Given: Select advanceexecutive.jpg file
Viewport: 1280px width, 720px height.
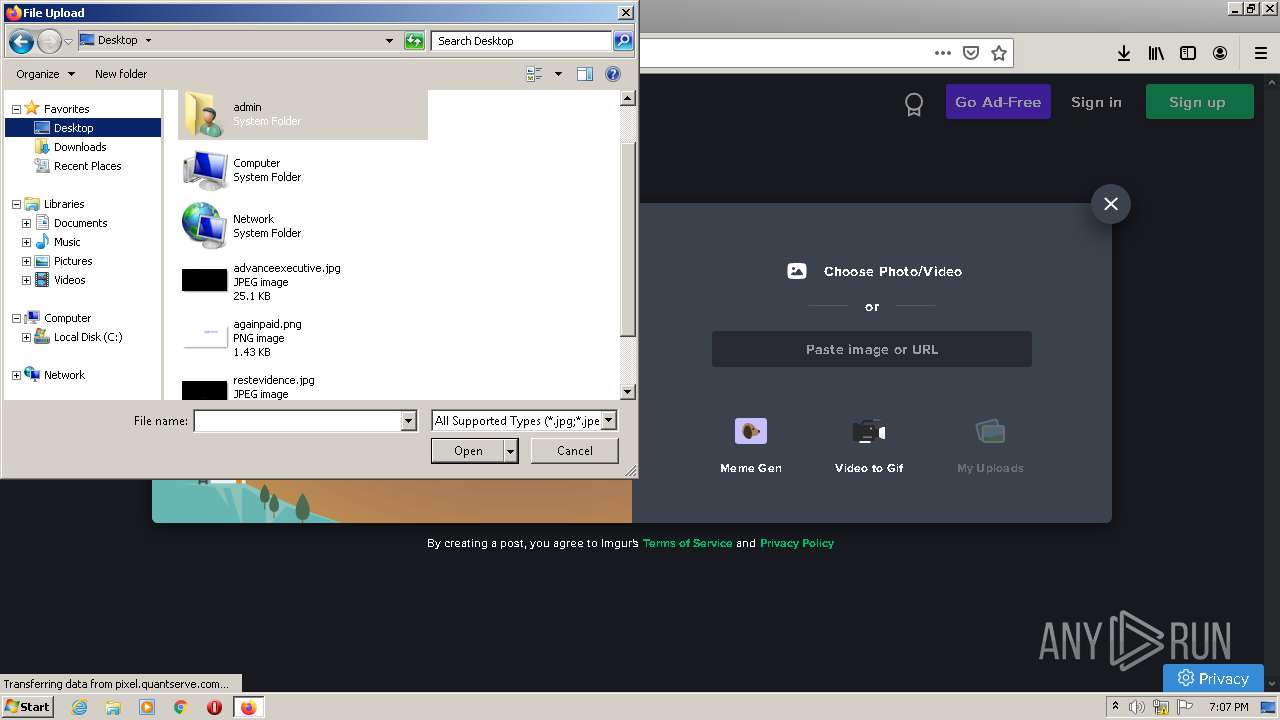Looking at the screenshot, I should 303,282.
